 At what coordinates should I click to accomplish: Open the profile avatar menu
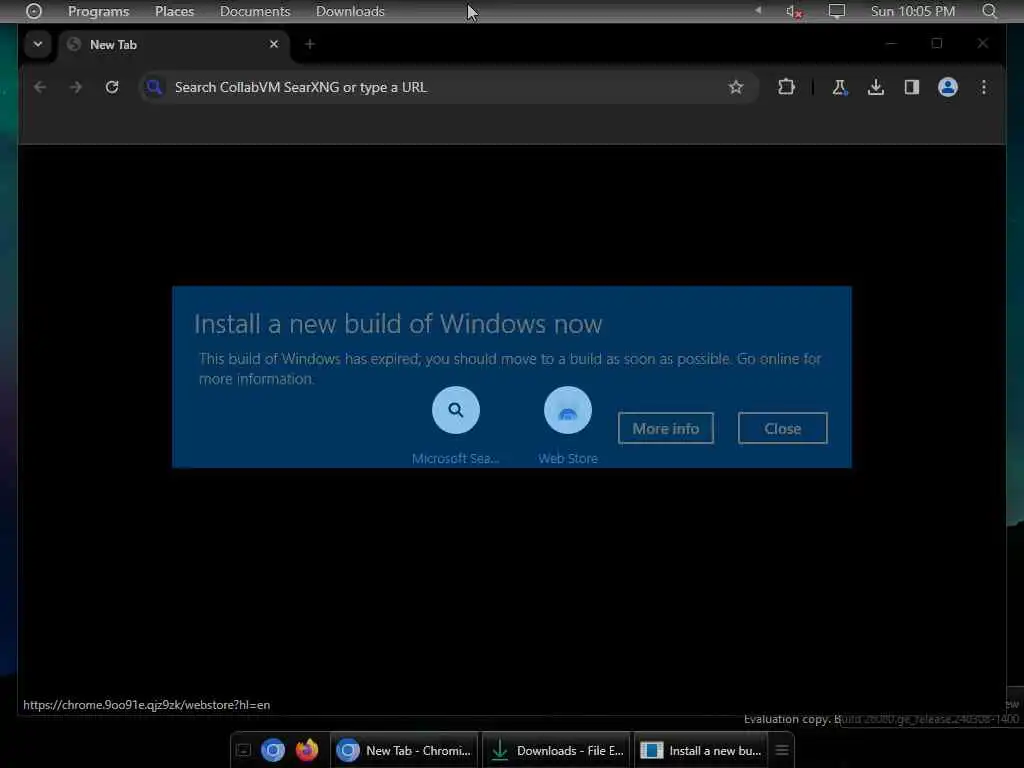pyautogui.click(x=948, y=87)
